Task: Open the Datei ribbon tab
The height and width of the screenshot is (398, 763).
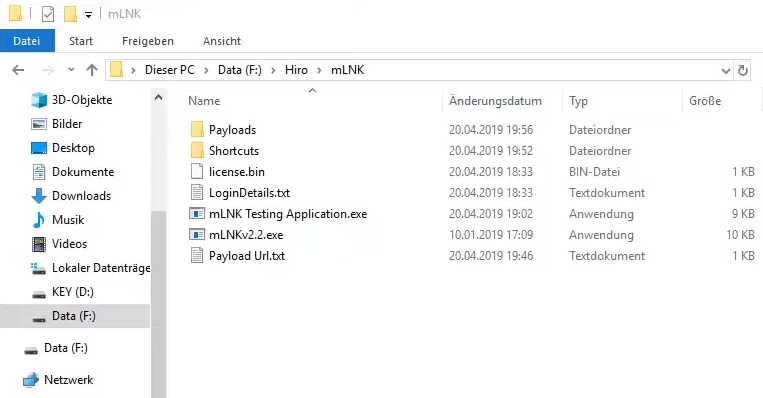Action: coord(27,41)
